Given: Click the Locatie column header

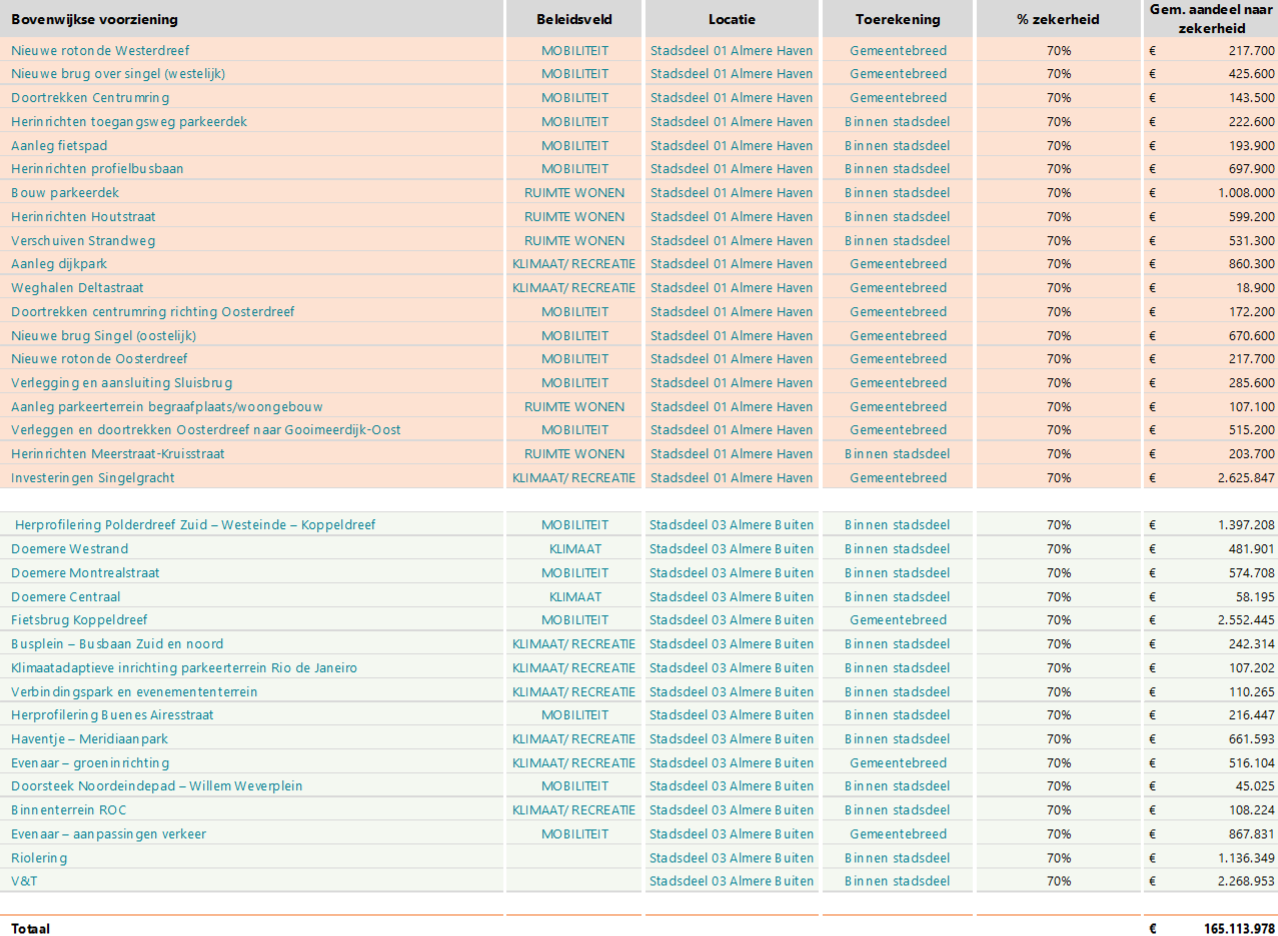Looking at the screenshot, I should point(732,19).
